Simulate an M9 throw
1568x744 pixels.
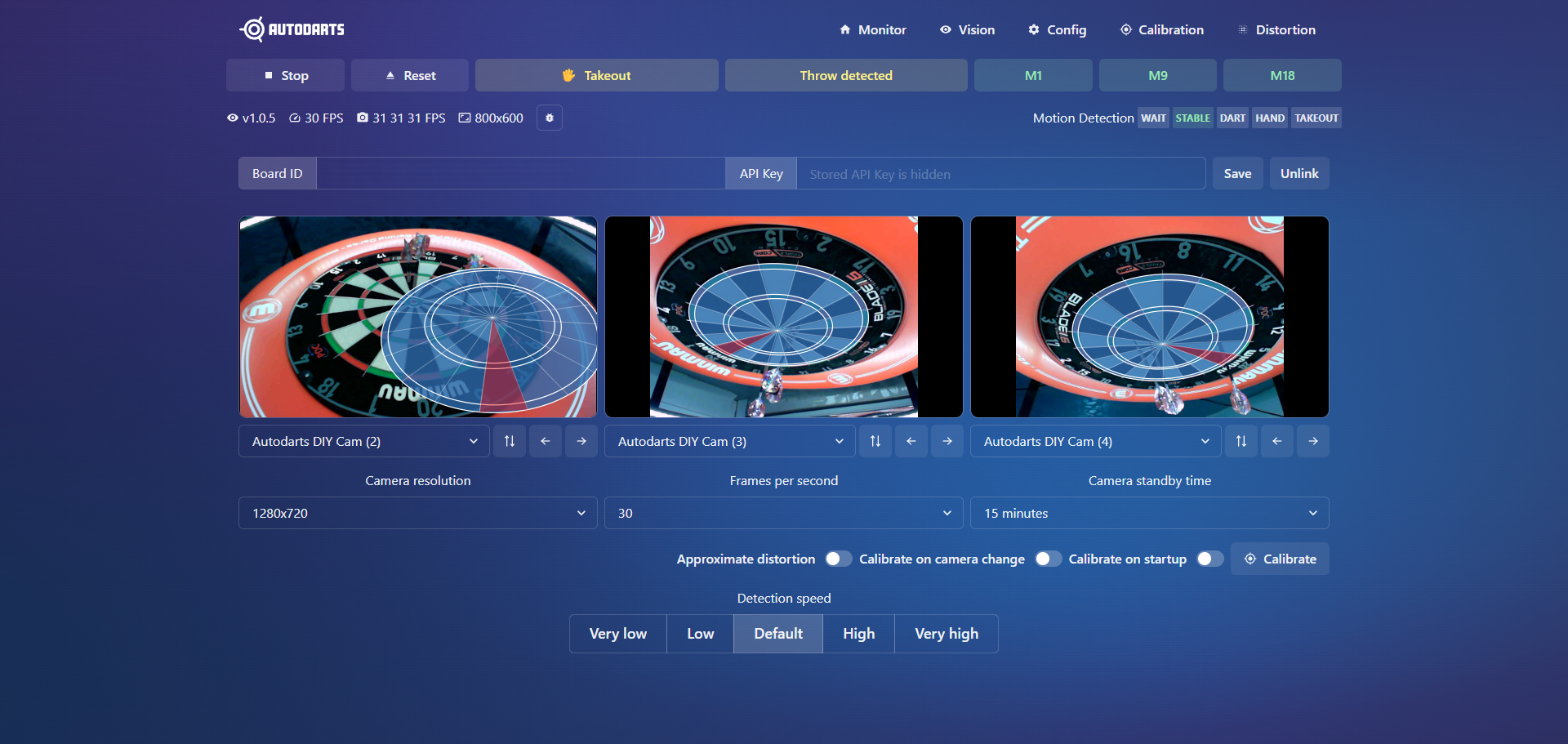click(x=1158, y=75)
